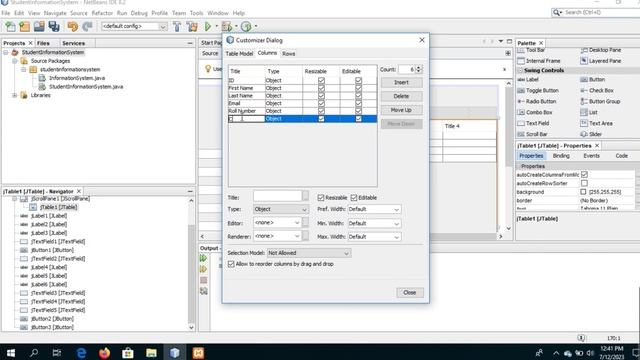
Task: Click the New Project toolbar icon
Action: click(x=24, y=27)
